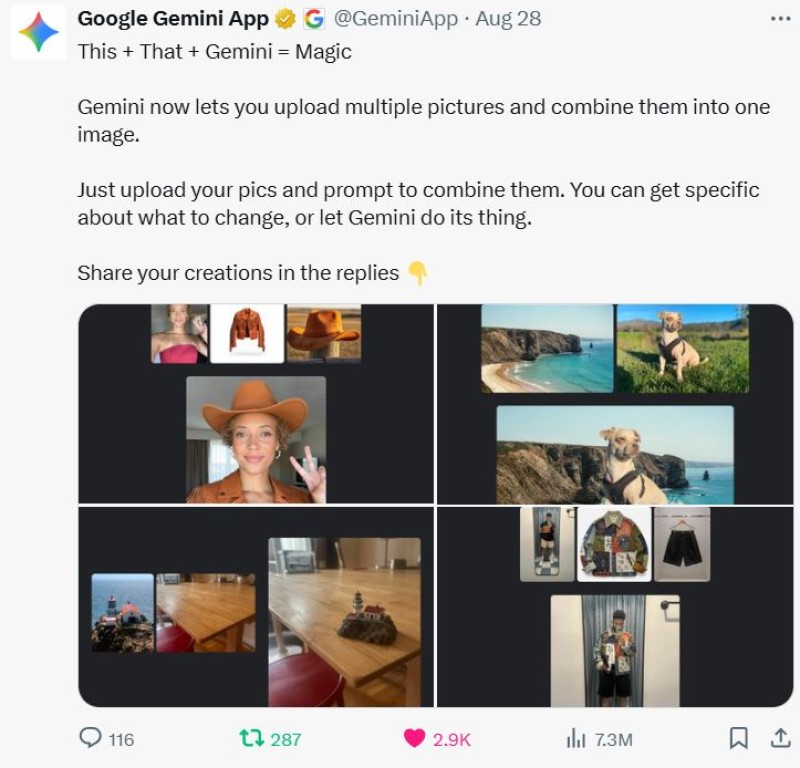Click the gold verified badge
Viewport: 800px width, 768px height.
click(285, 19)
